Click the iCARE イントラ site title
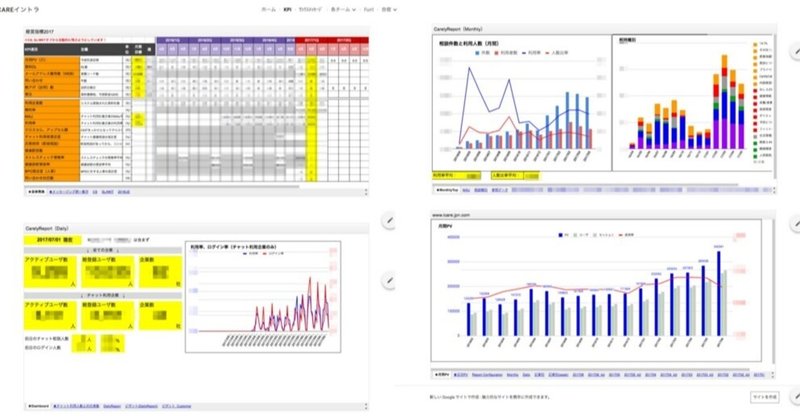Viewport: 800px width, 419px height. coord(19,9)
